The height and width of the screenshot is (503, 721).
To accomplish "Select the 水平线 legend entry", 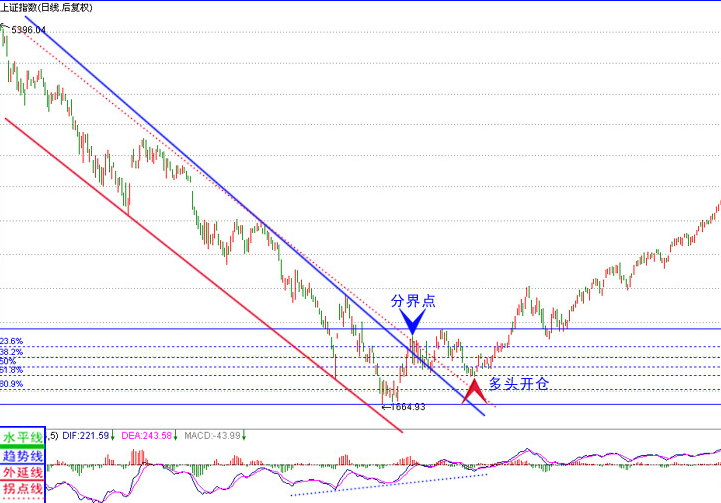I will [x=23, y=438].
